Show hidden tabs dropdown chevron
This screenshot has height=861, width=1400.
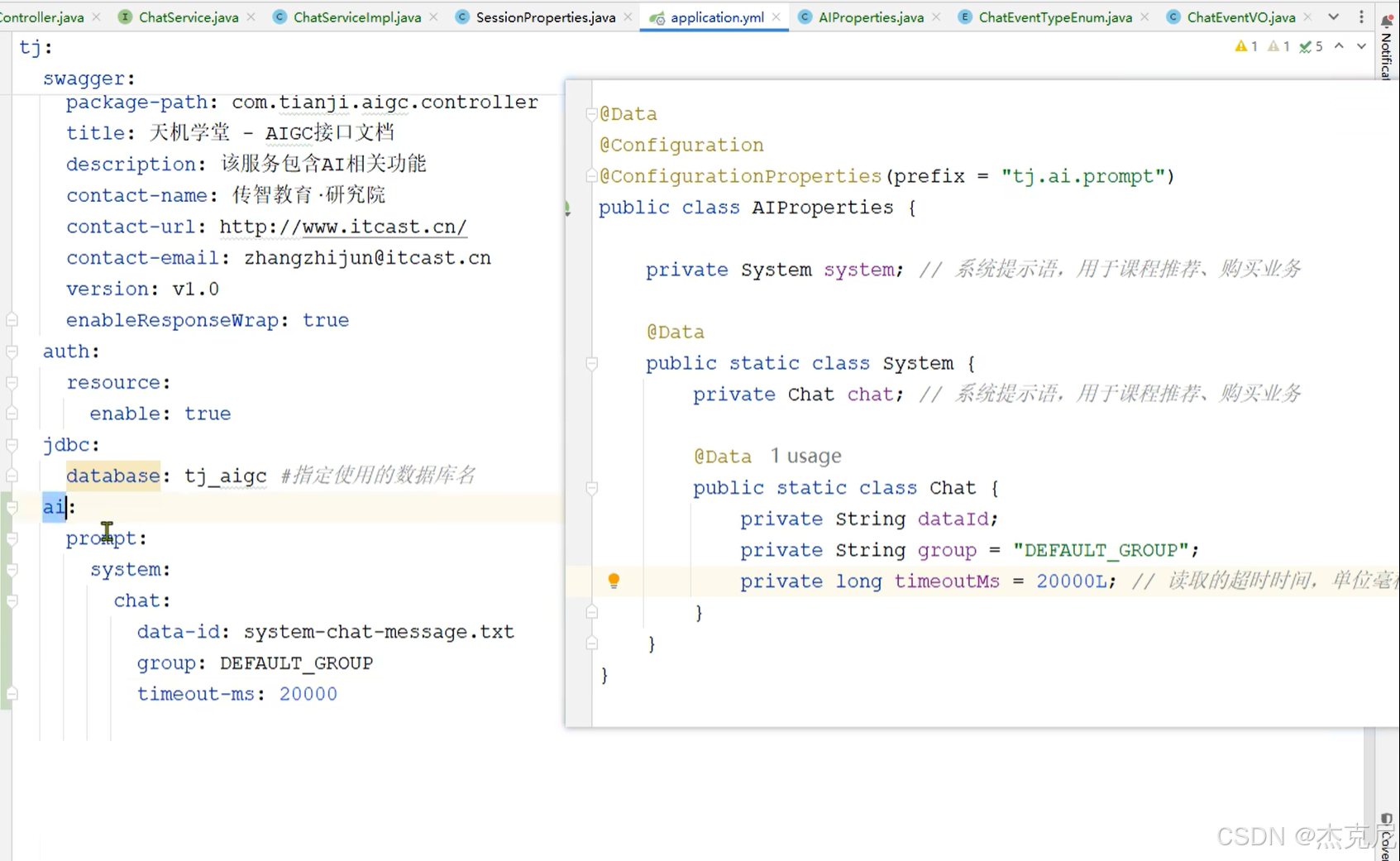(x=1334, y=17)
